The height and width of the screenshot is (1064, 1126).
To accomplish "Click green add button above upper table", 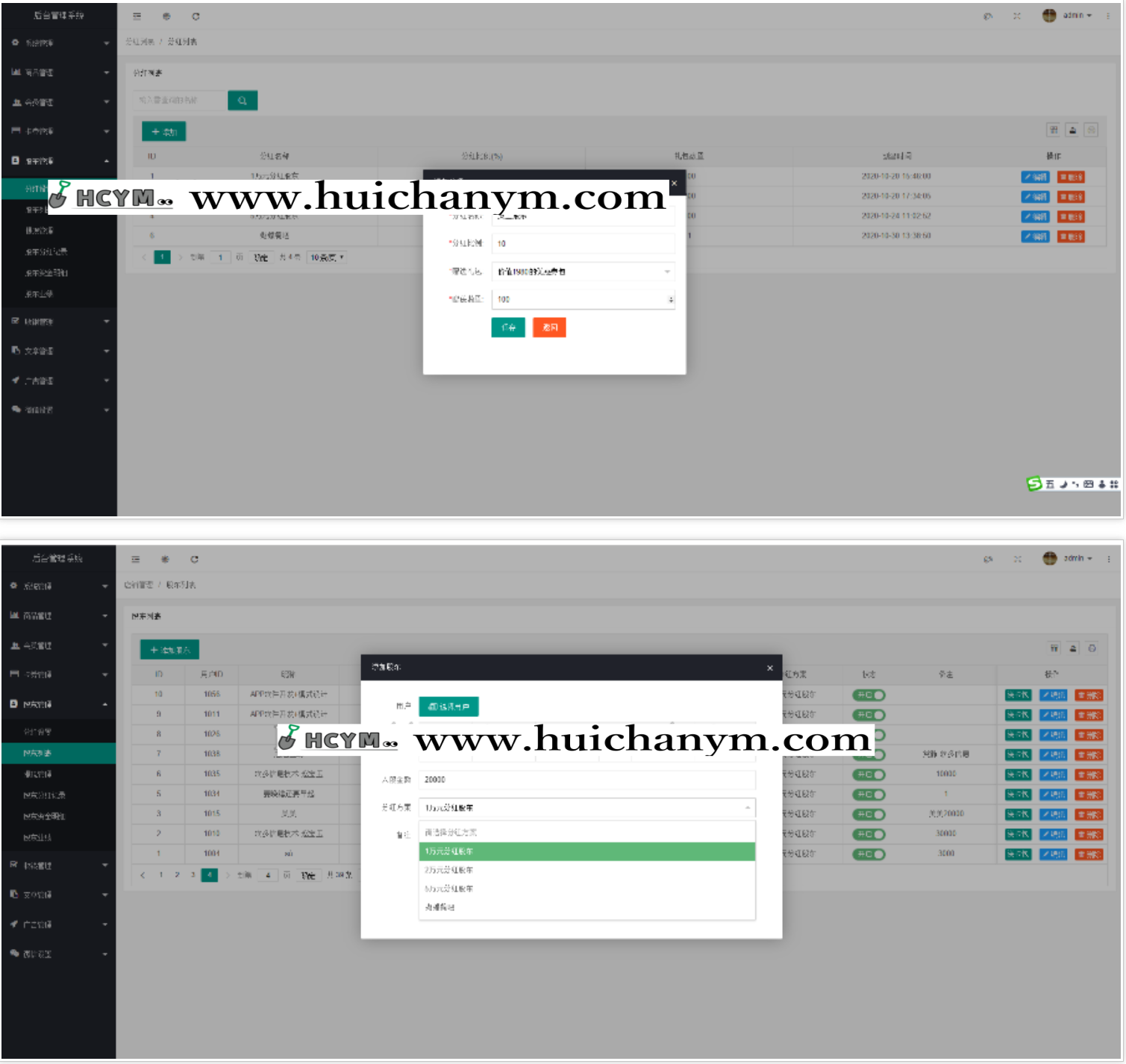I will pos(164,132).
